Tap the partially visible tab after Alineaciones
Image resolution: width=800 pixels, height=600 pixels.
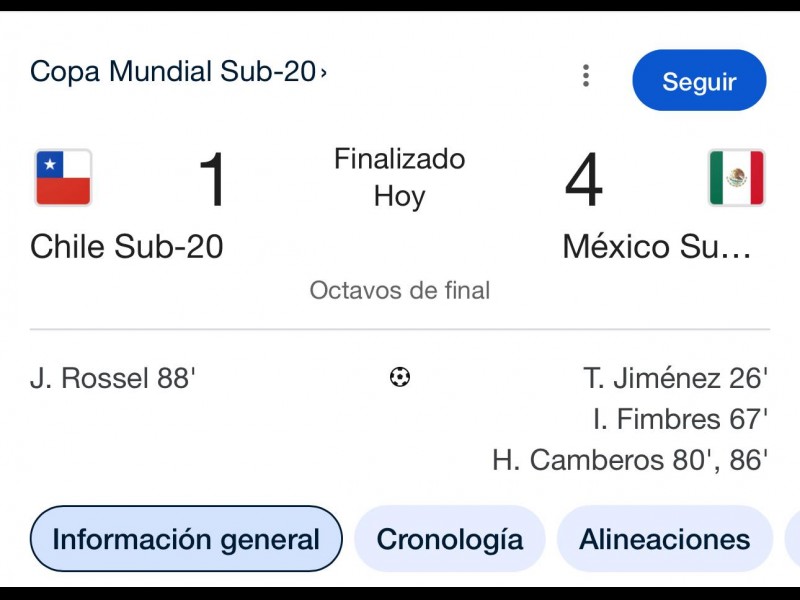[x=792, y=540]
